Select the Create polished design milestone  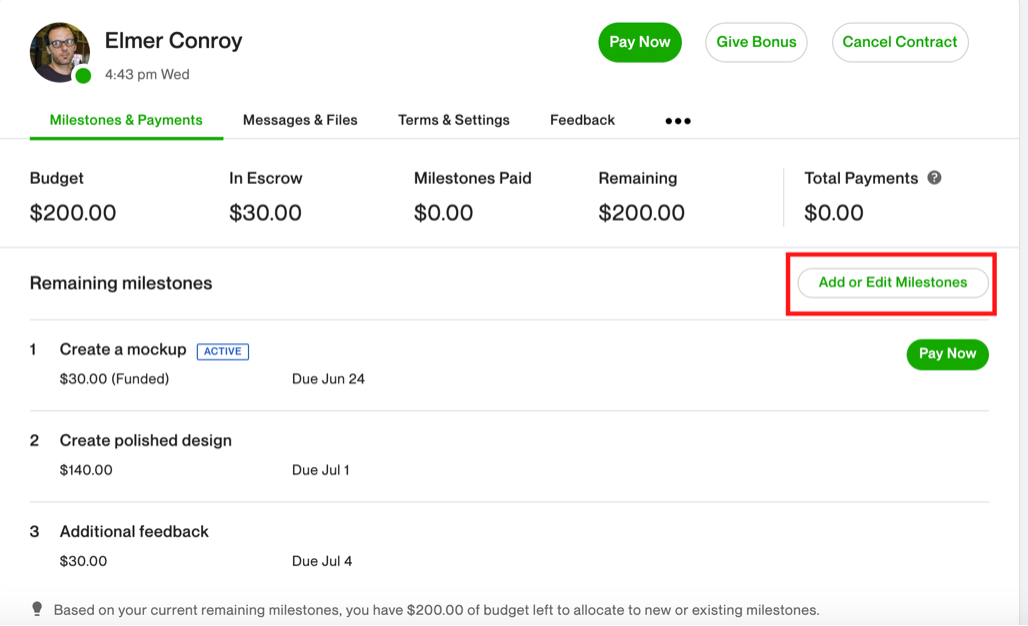click(146, 441)
